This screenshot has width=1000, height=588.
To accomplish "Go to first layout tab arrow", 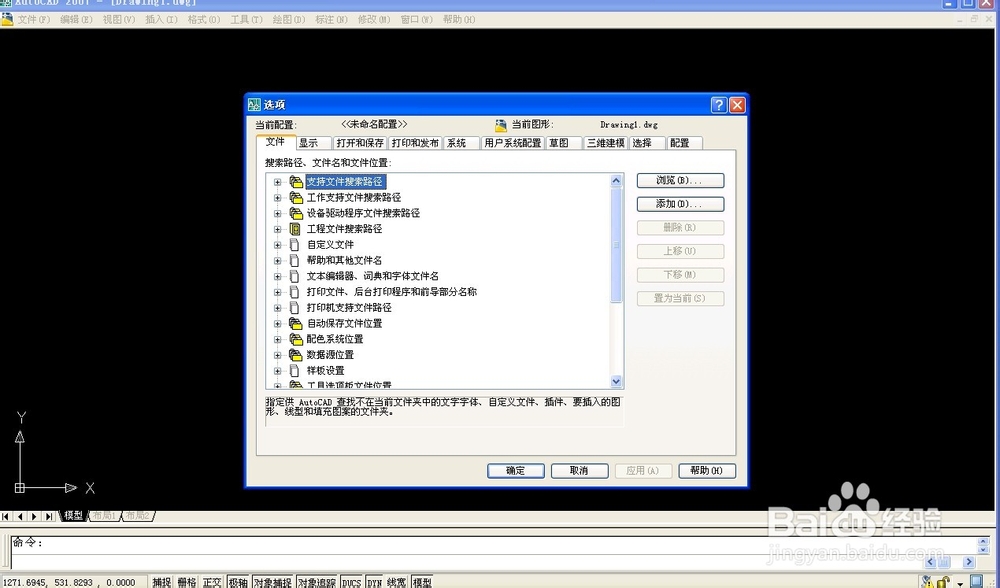I will click(x=6, y=516).
